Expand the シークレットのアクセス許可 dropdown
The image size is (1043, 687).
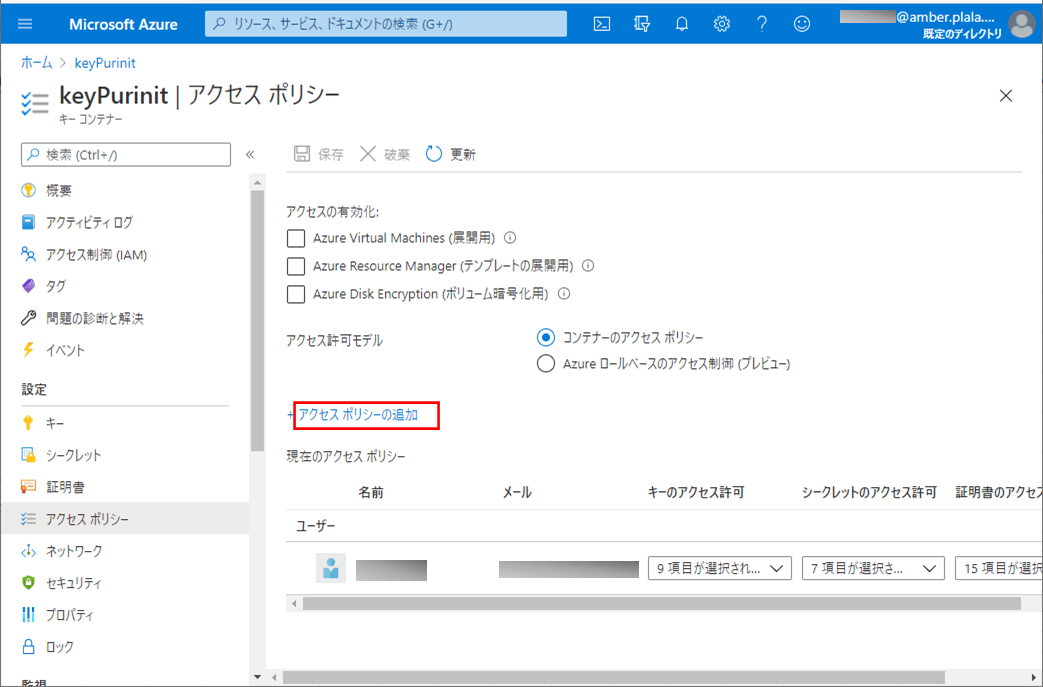point(873,568)
